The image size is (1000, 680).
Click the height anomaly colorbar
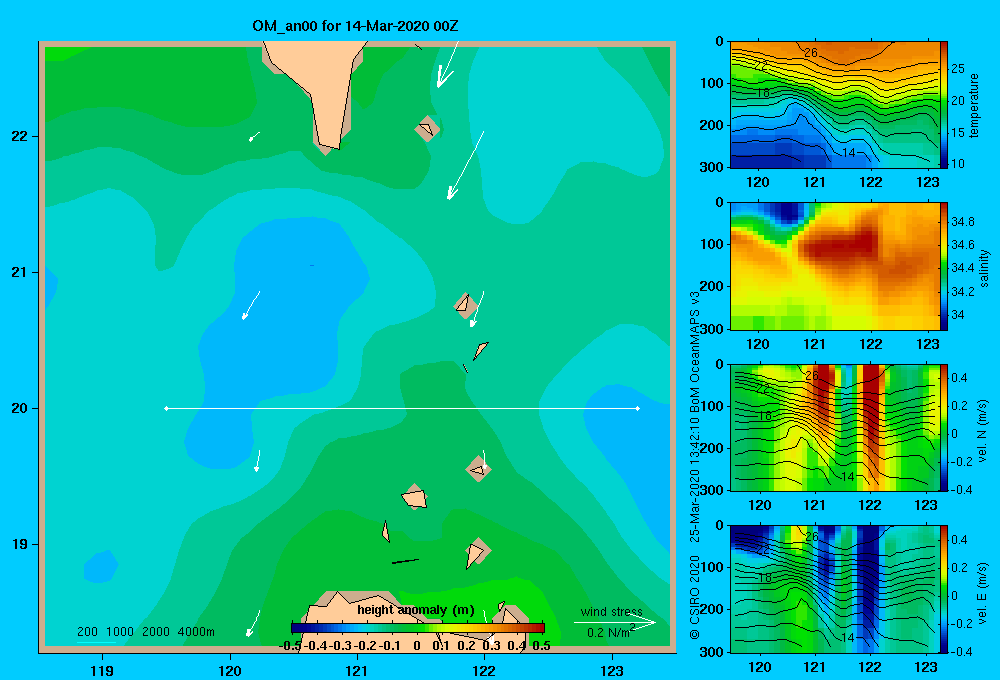coord(418,628)
